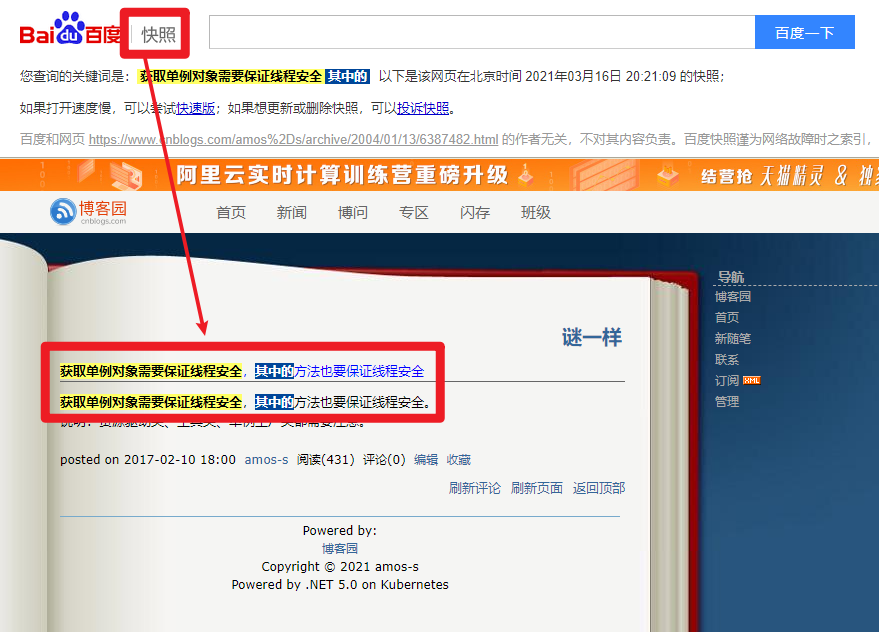Open the post title link 方法也要保证线程安全
879x632 pixels.
[x=359, y=371]
